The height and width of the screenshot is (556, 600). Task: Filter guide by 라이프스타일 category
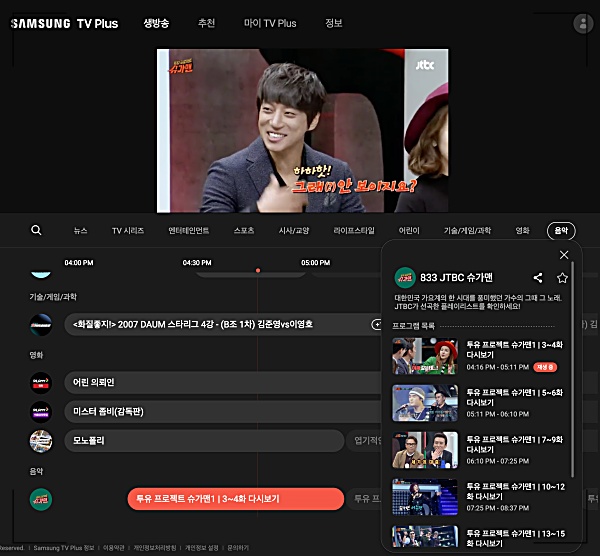(x=354, y=230)
